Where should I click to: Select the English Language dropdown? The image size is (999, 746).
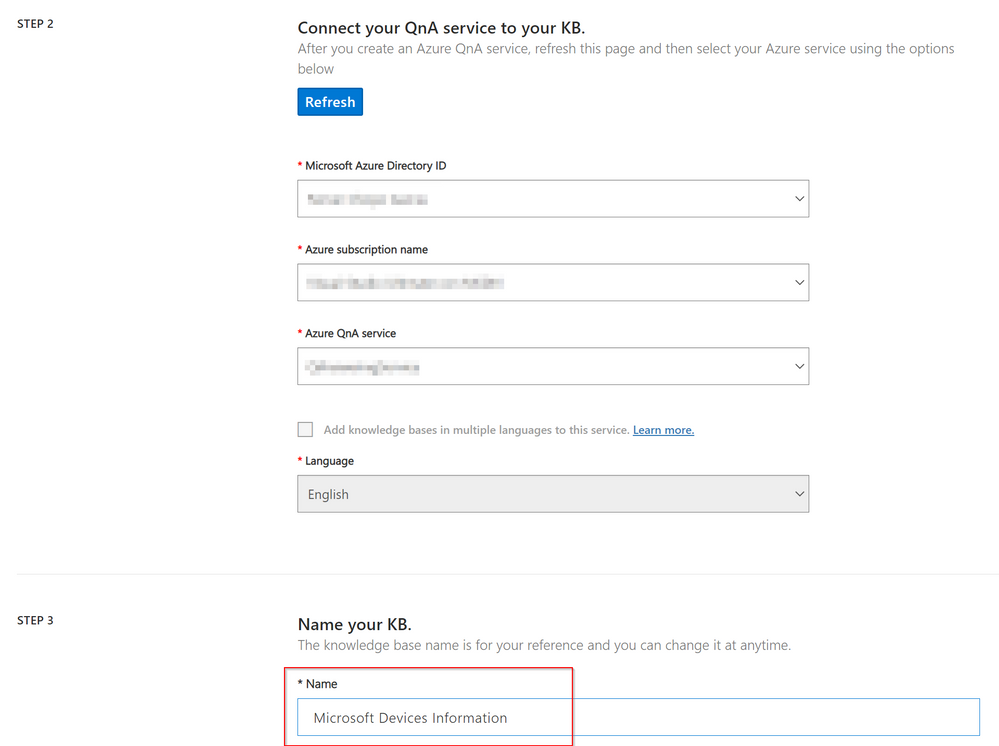(552, 494)
